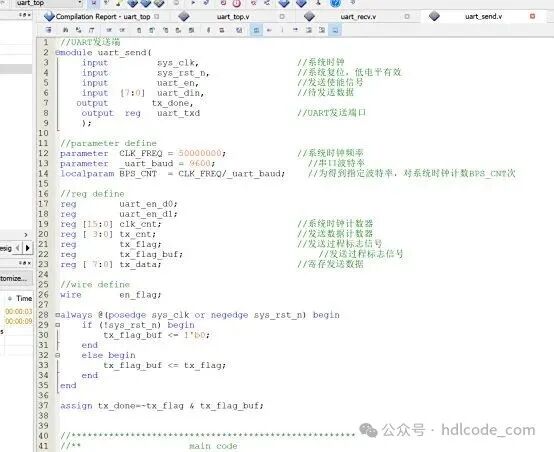Click line number 12 in the gutter

click(x=43, y=153)
